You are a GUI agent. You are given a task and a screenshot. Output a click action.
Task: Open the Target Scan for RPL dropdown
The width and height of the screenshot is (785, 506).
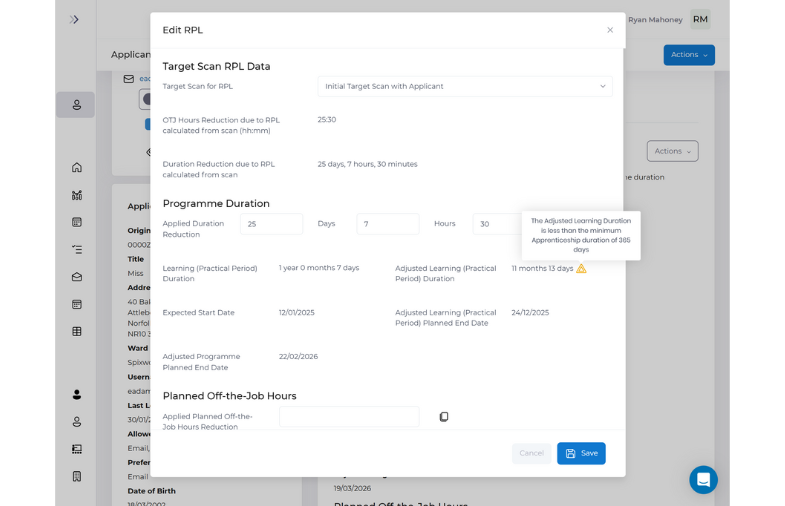tap(465, 87)
